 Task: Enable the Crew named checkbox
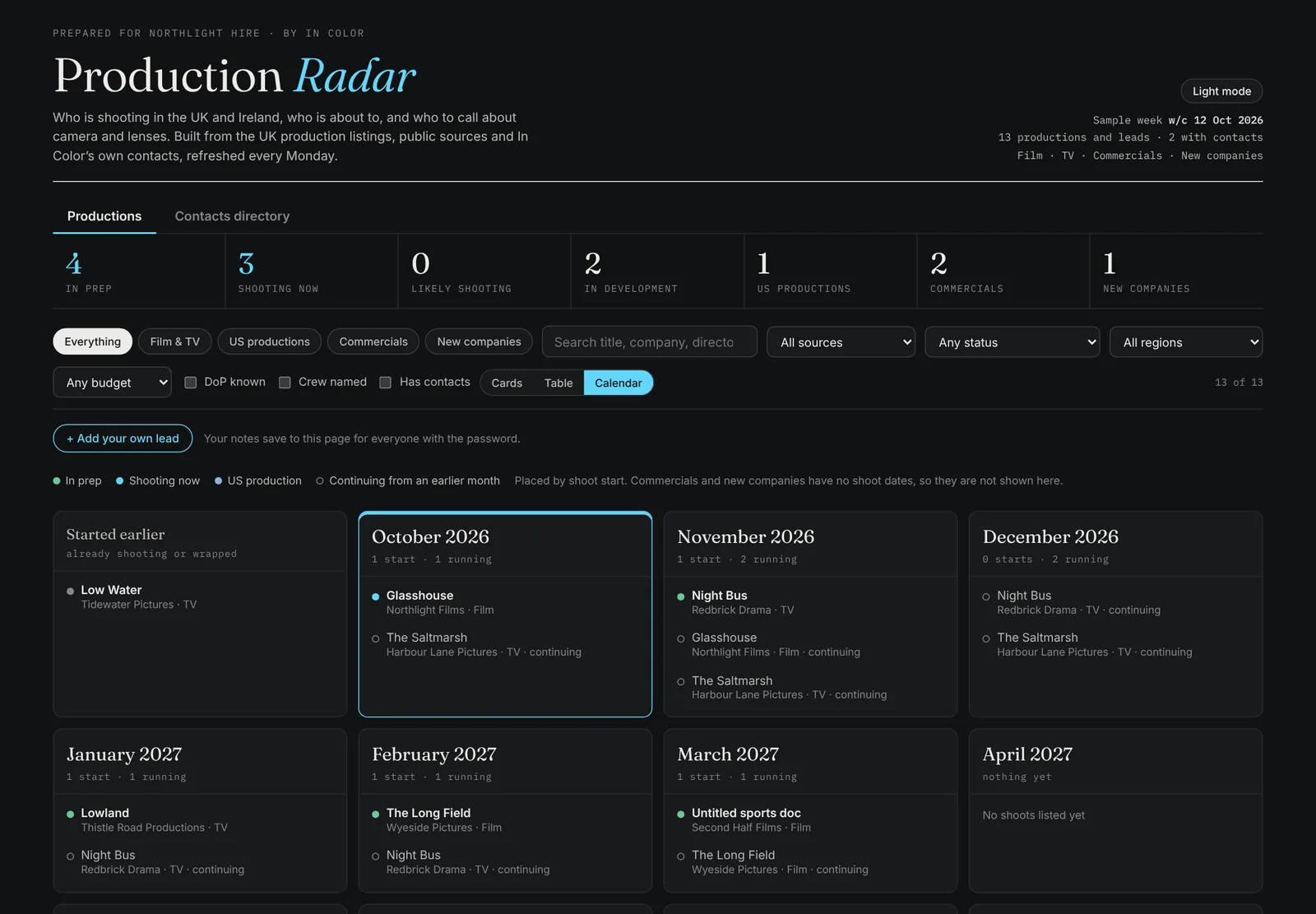pos(285,383)
